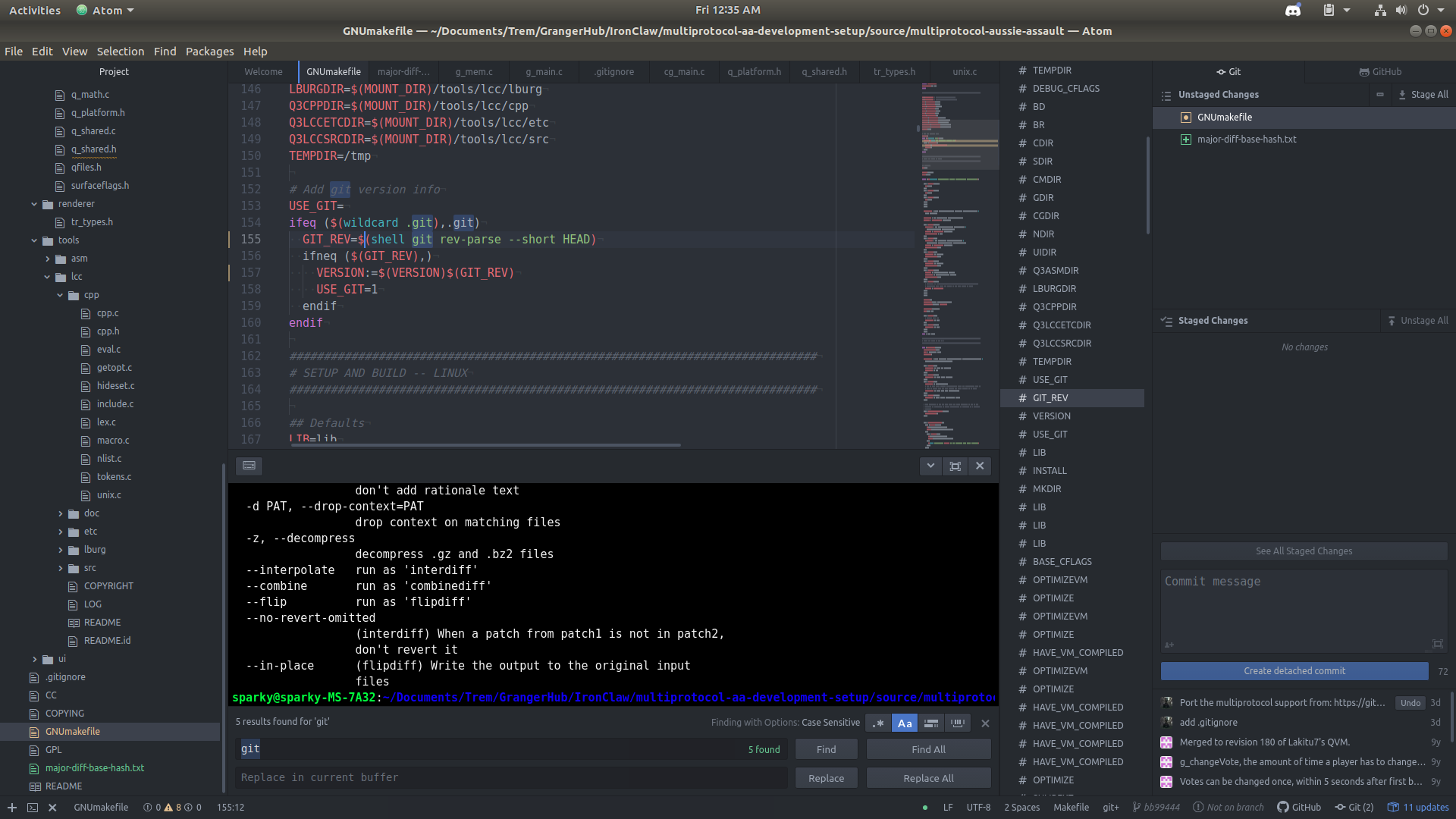The height and width of the screenshot is (819, 1456).
Task: Open linter diagnostics count in status bar
Action: pos(172,808)
